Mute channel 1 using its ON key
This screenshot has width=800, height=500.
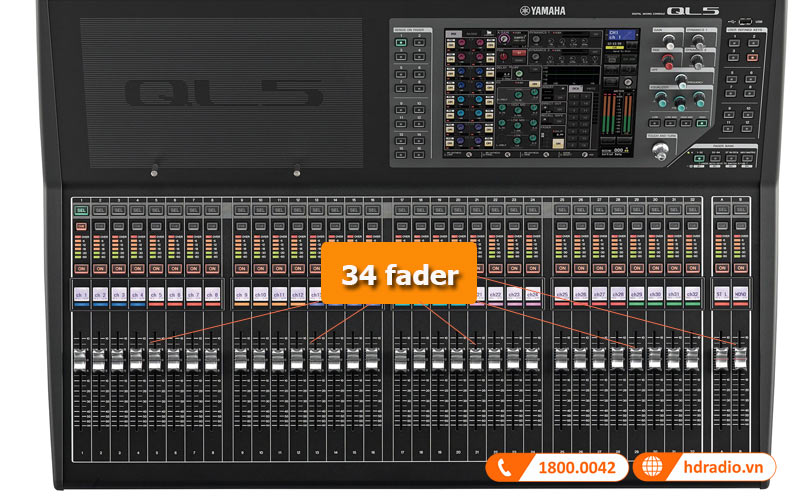point(81,268)
